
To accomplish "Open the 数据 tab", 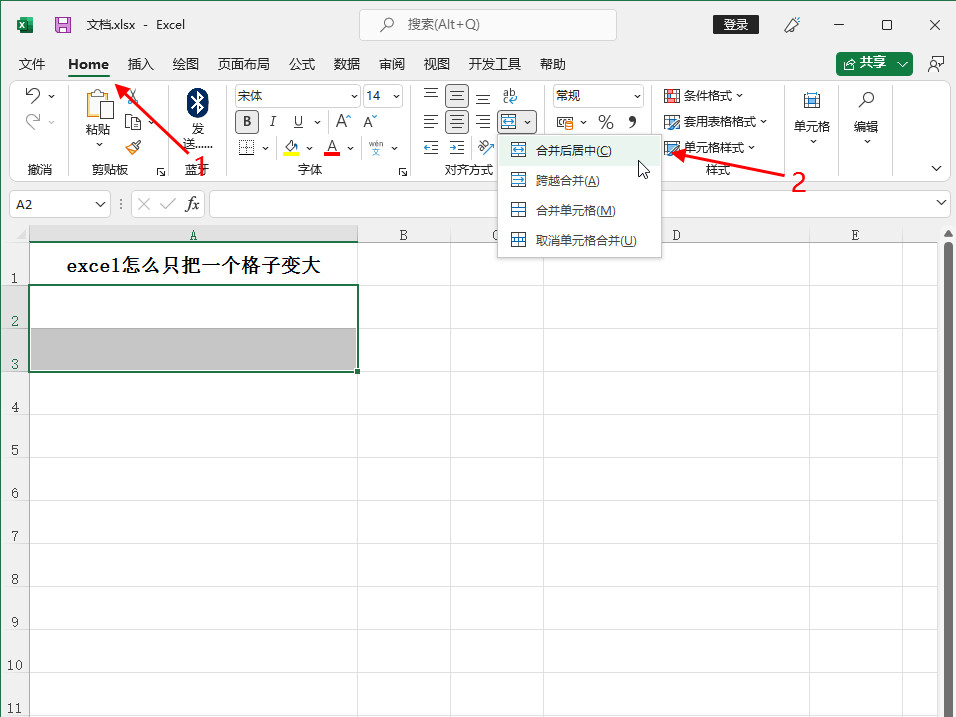I will 347,64.
